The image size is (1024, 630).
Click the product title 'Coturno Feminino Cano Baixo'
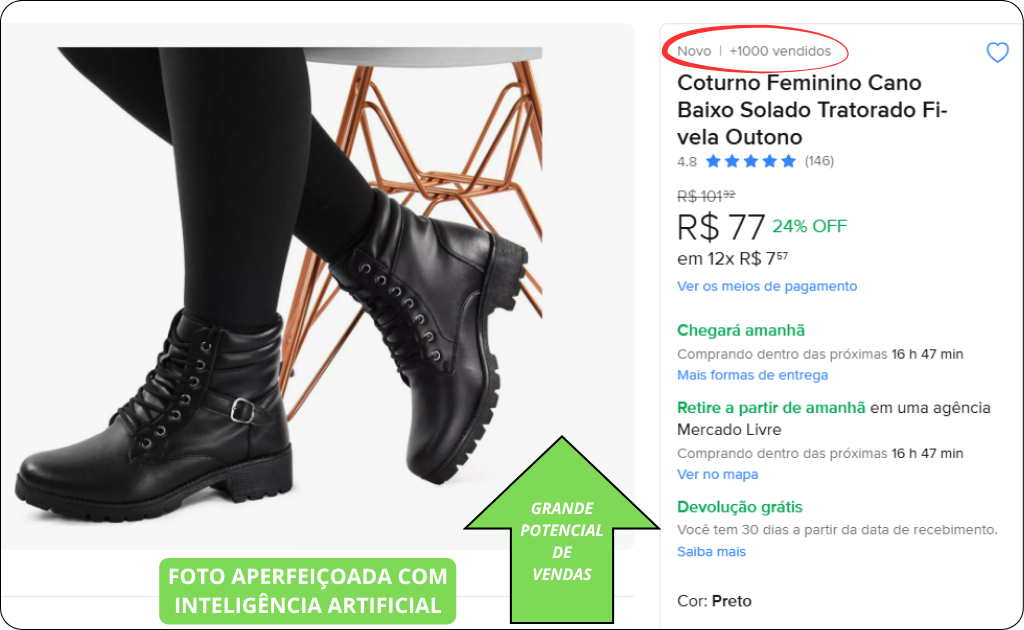(x=812, y=110)
